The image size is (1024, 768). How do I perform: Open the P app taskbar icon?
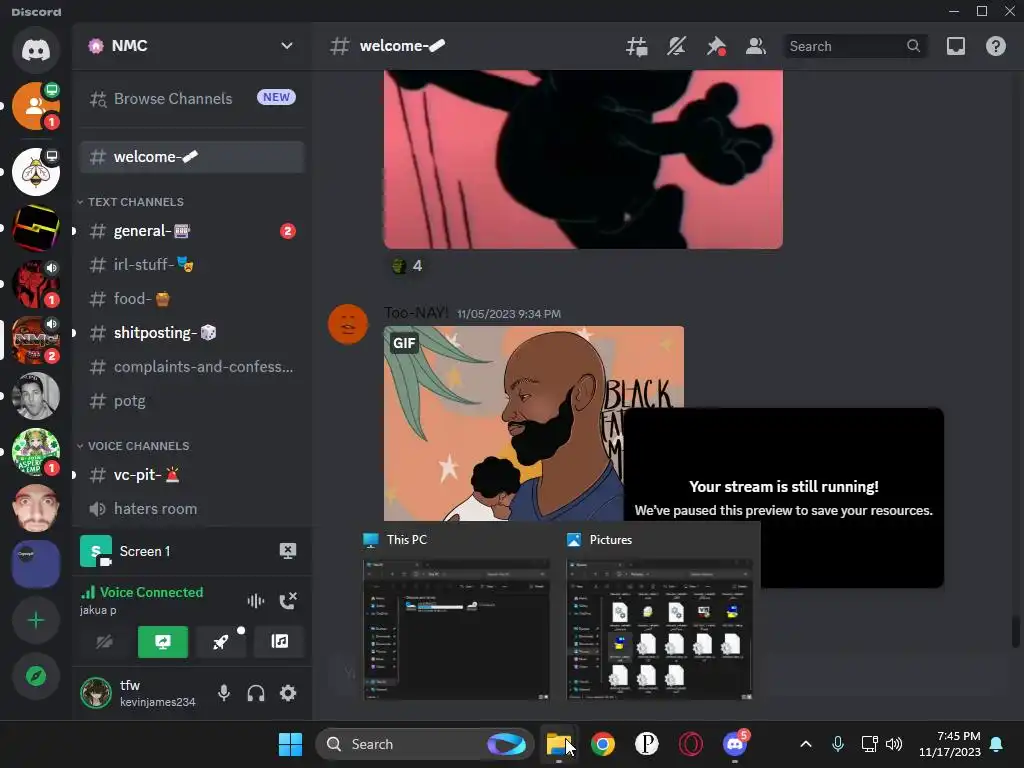click(x=647, y=744)
